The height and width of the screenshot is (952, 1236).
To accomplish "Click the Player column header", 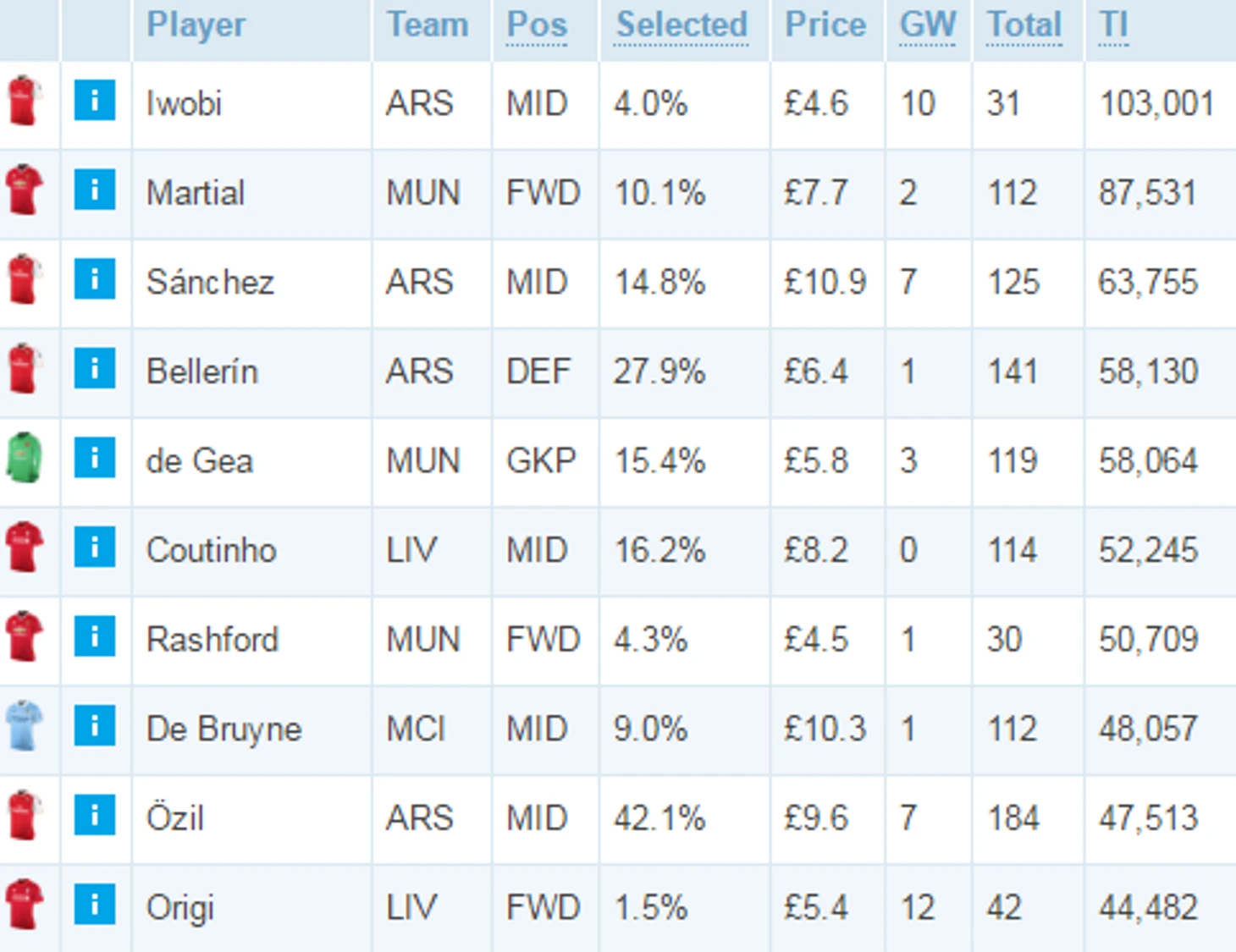I will (x=196, y=25).
